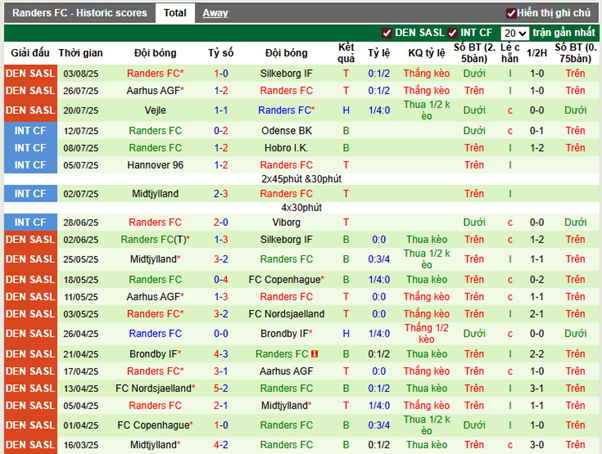Click FC Copenhague in the 01/04/25 row

155,426
